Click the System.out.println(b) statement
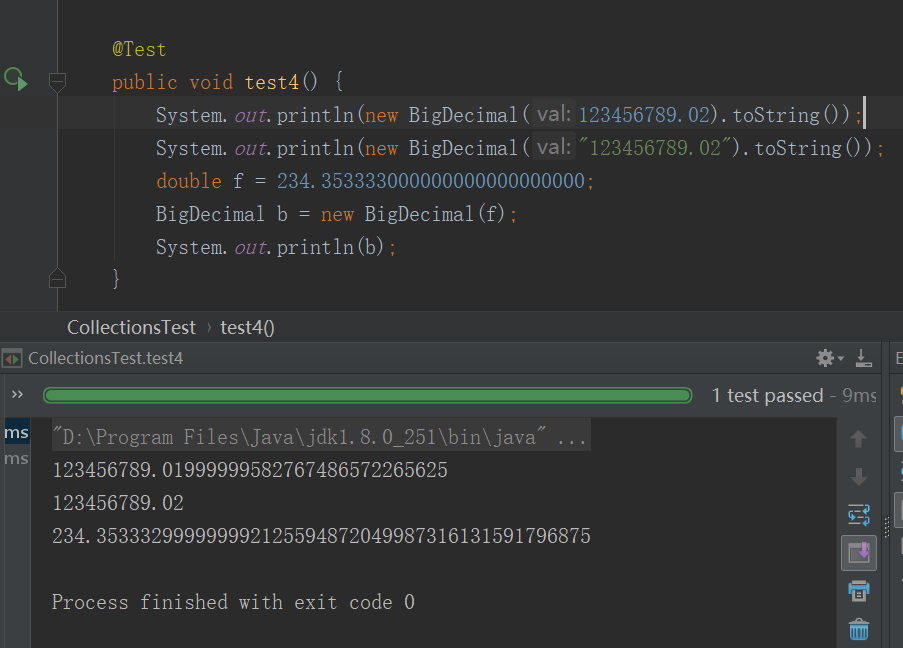The width and height of the screenshot is (903, 648). [x=276, y=247]
